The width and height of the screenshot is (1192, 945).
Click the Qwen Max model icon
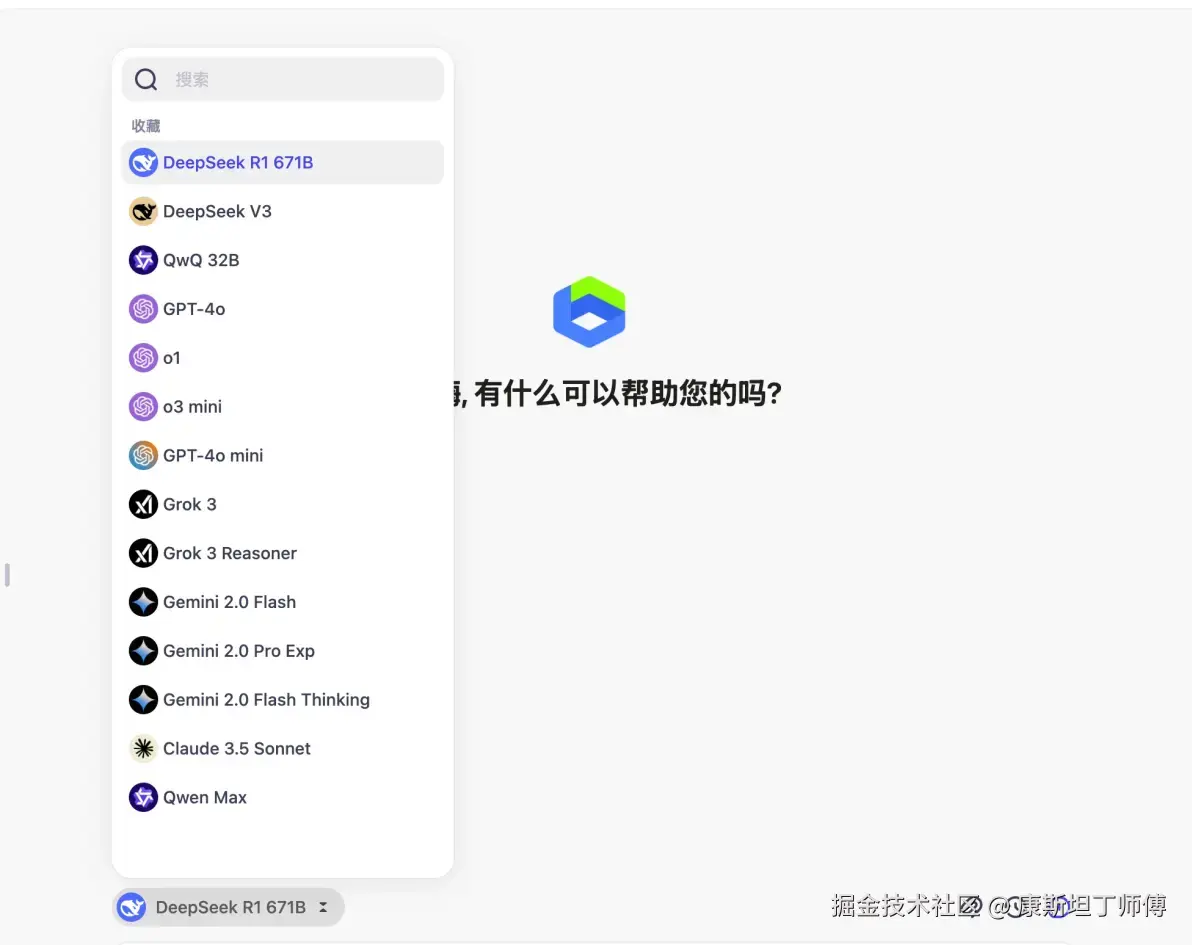(x=143, y=798)
